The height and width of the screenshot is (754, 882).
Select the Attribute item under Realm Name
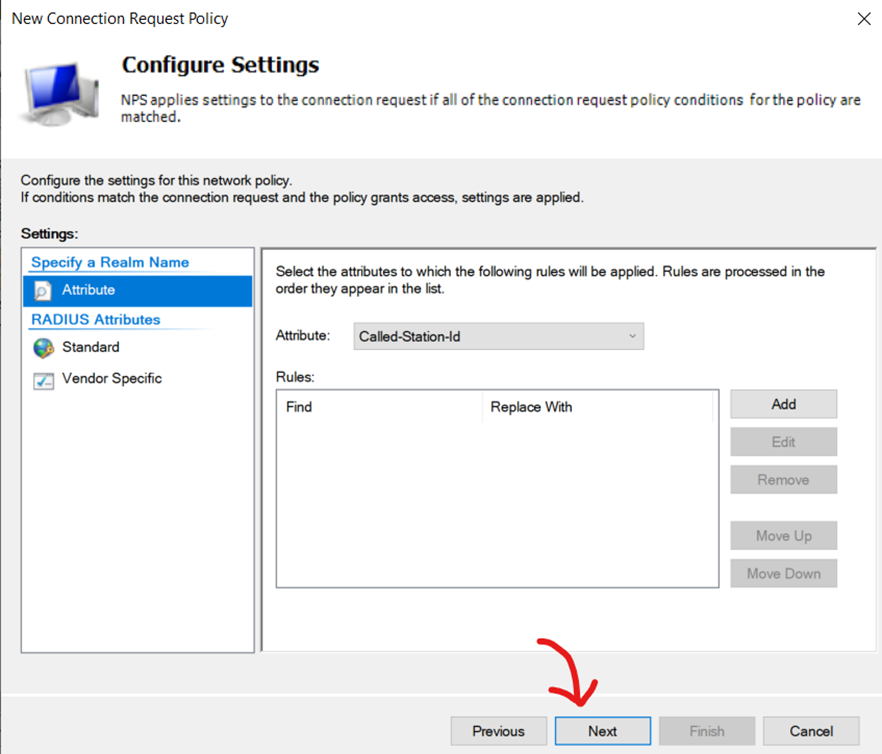138,290
